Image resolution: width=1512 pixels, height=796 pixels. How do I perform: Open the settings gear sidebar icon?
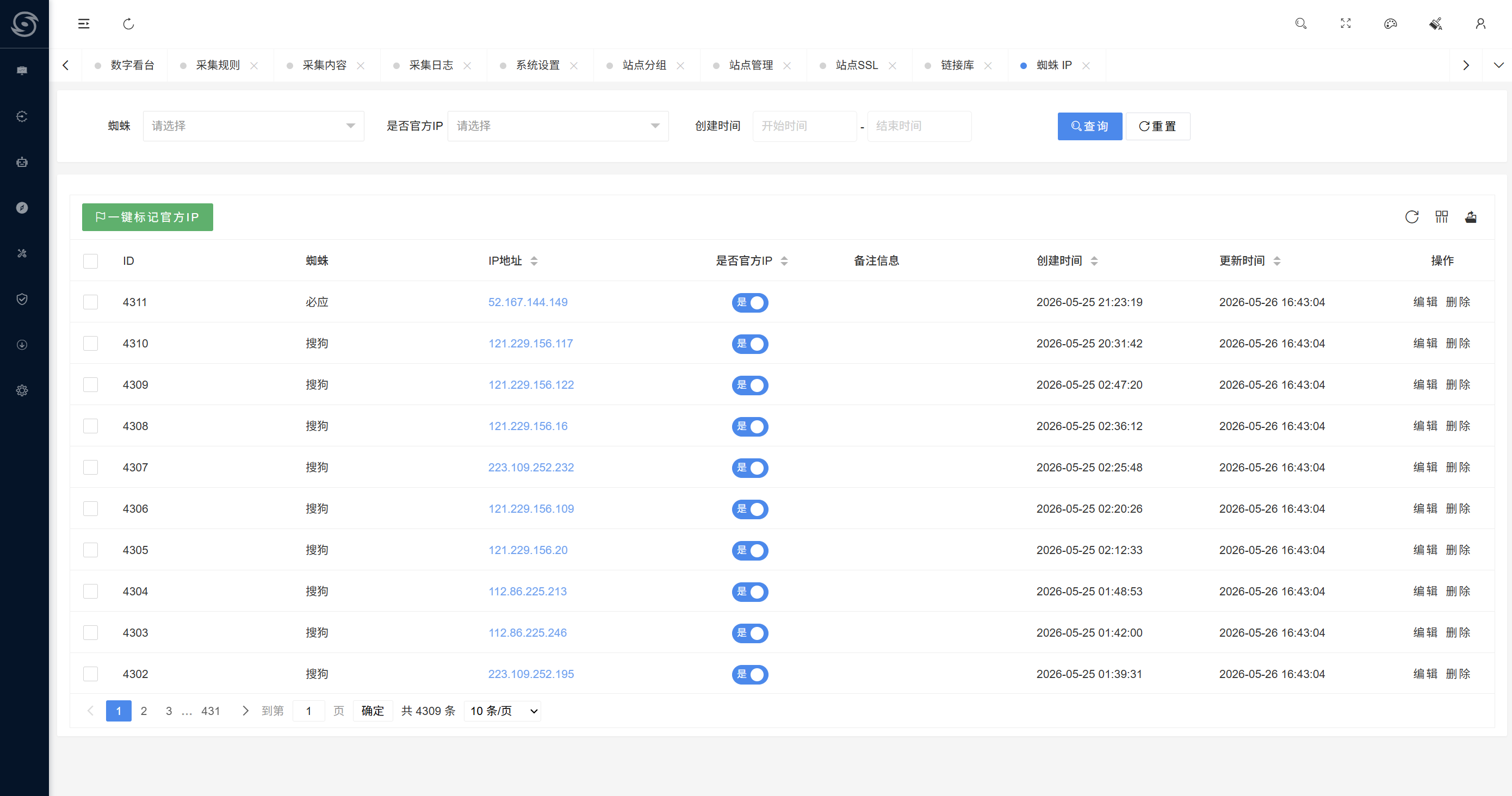click(x=22, y=391)
